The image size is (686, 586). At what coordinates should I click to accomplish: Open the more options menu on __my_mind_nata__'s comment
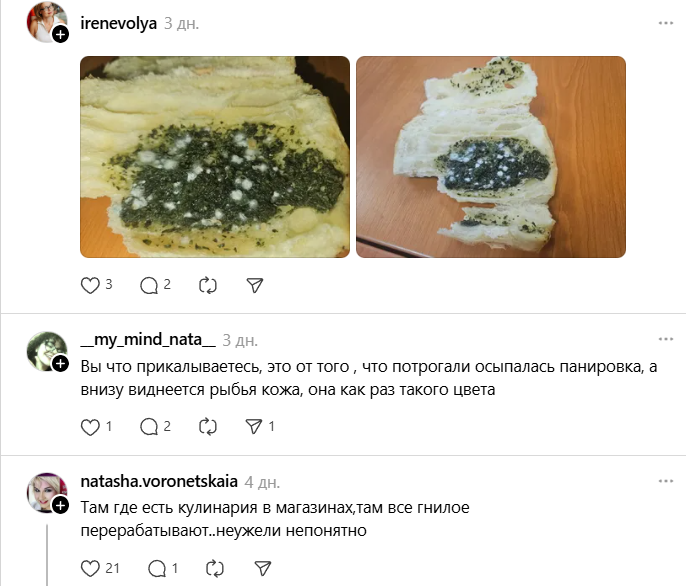click(665, 339)
